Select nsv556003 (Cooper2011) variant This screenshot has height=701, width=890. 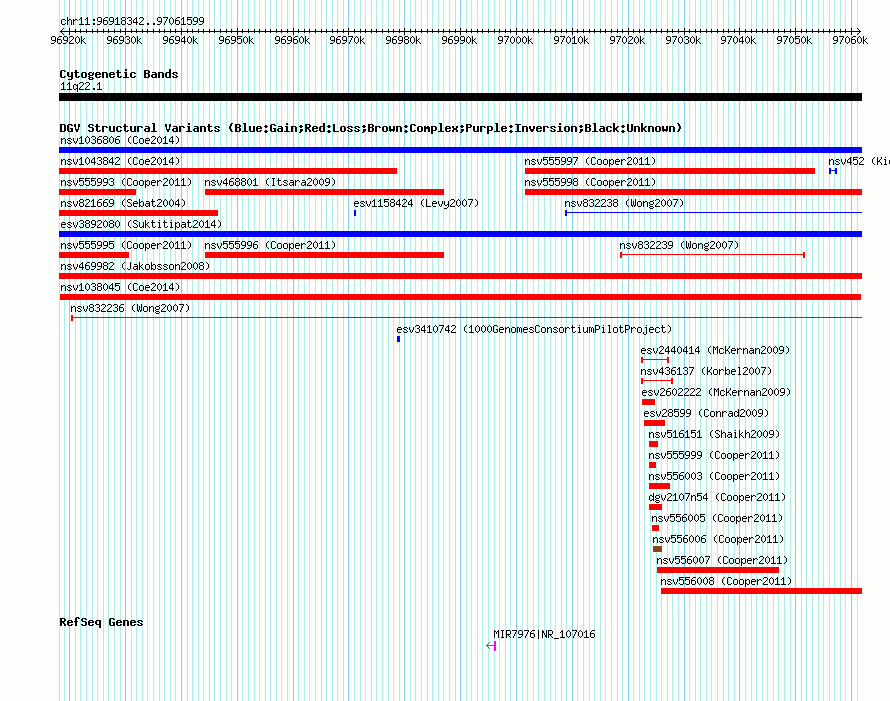point(714,476)
